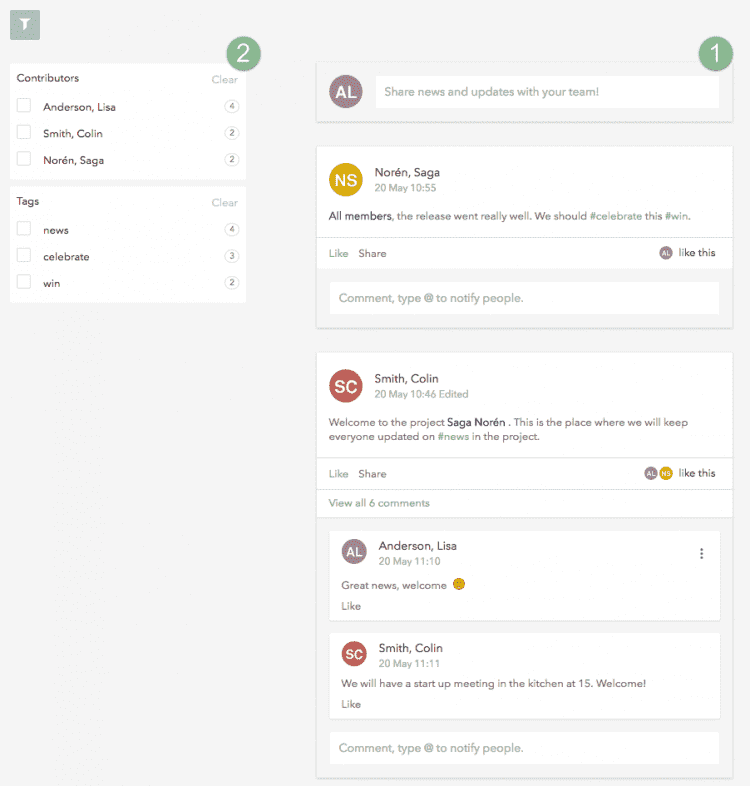Click the NS avatar on Norén's post

pyautogui.click(x=346, y=180)
